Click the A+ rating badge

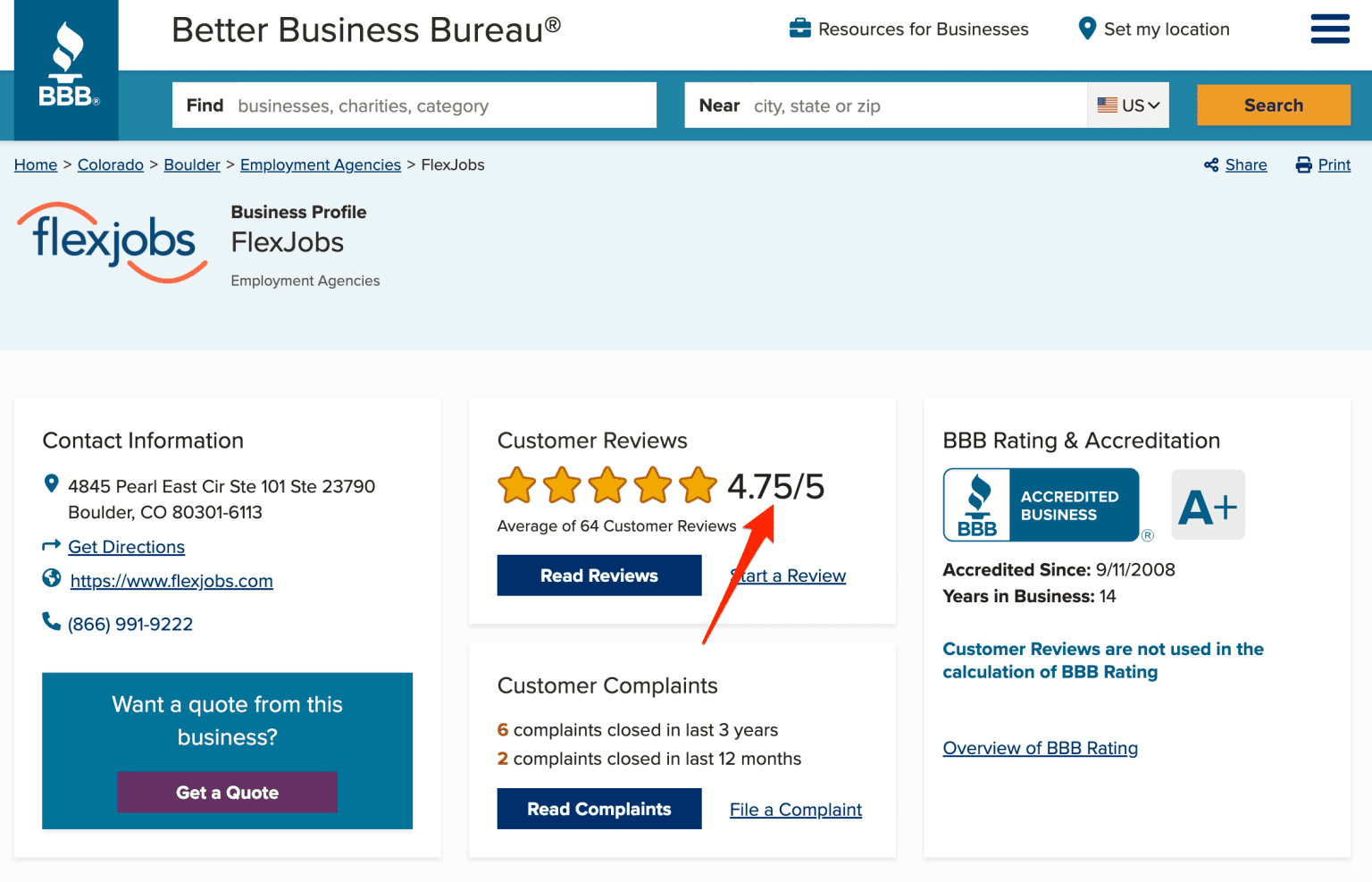coord(1208,505)
